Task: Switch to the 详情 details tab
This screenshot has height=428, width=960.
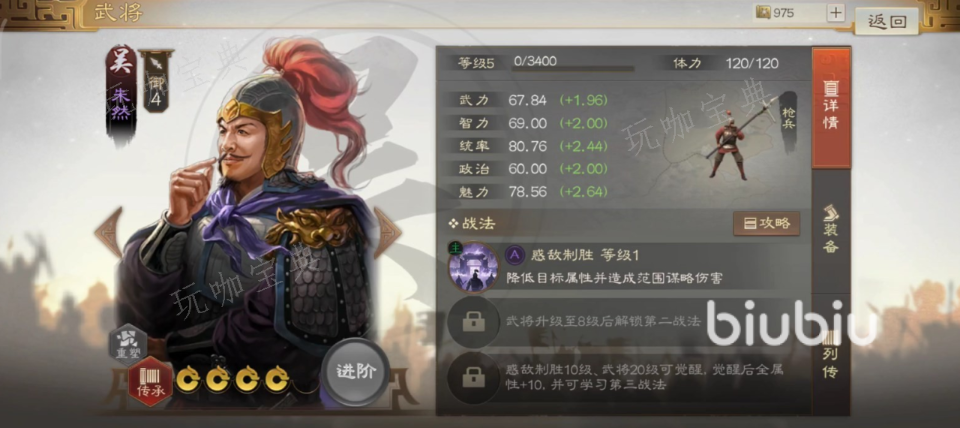Action: click(831, 109)
